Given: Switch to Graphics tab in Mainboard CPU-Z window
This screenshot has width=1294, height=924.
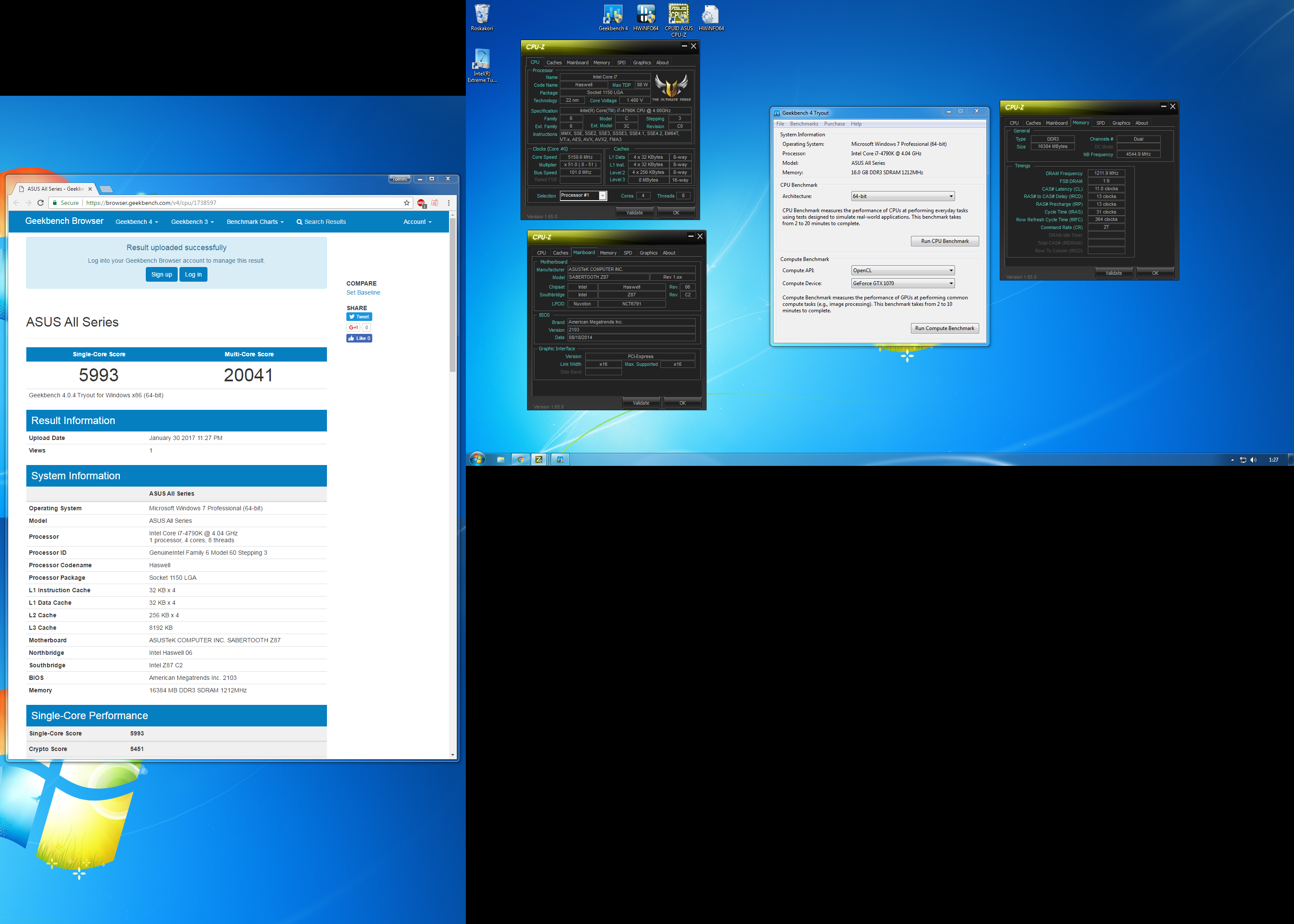Looking at the screenshot, I should (x=648, y=253).
